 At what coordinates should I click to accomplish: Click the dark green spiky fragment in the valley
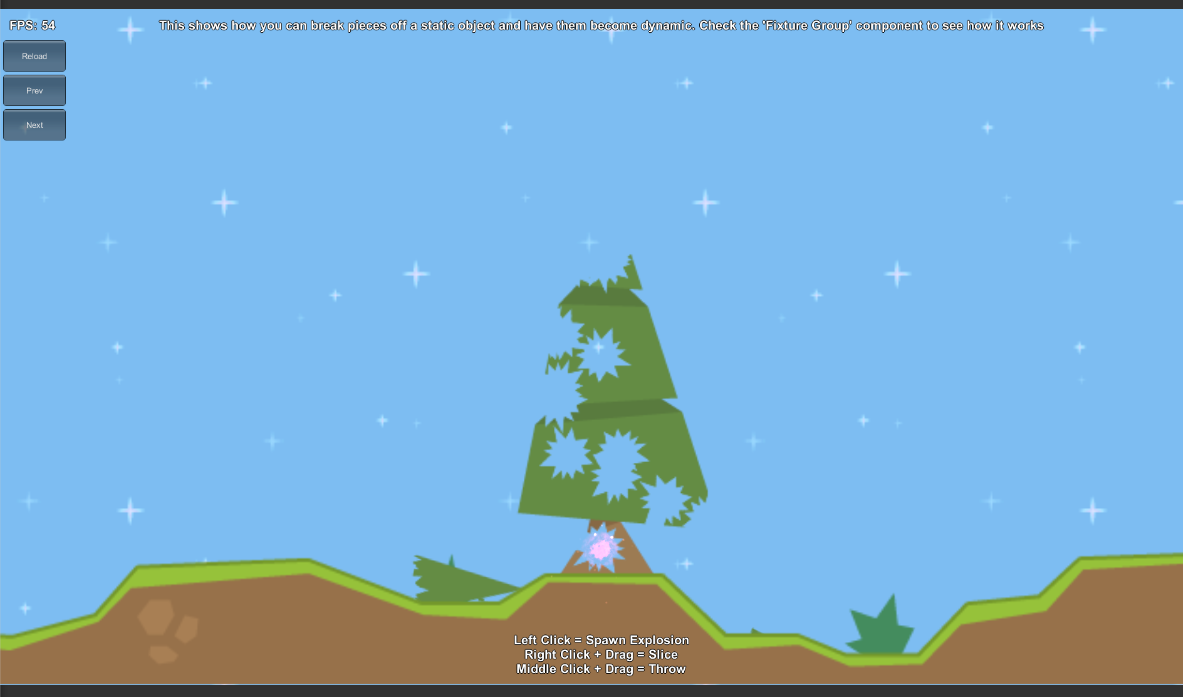880,626
